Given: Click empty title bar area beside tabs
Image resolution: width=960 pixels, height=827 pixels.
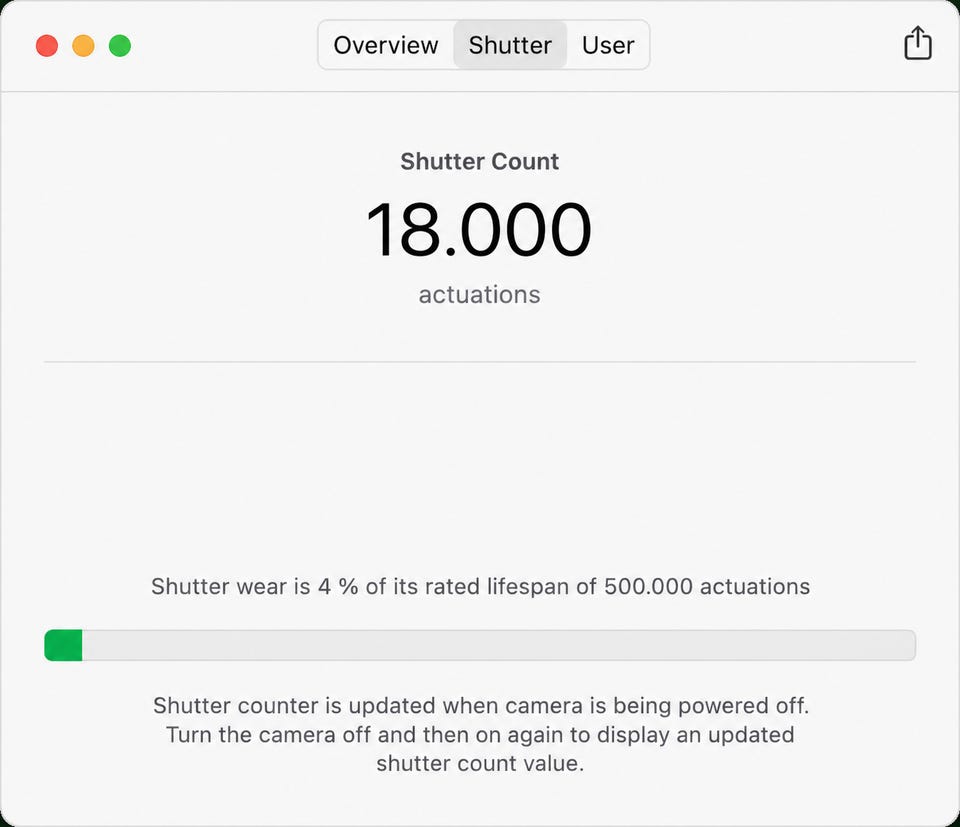Looking at the screenshot, I should (x=771, y=46).
